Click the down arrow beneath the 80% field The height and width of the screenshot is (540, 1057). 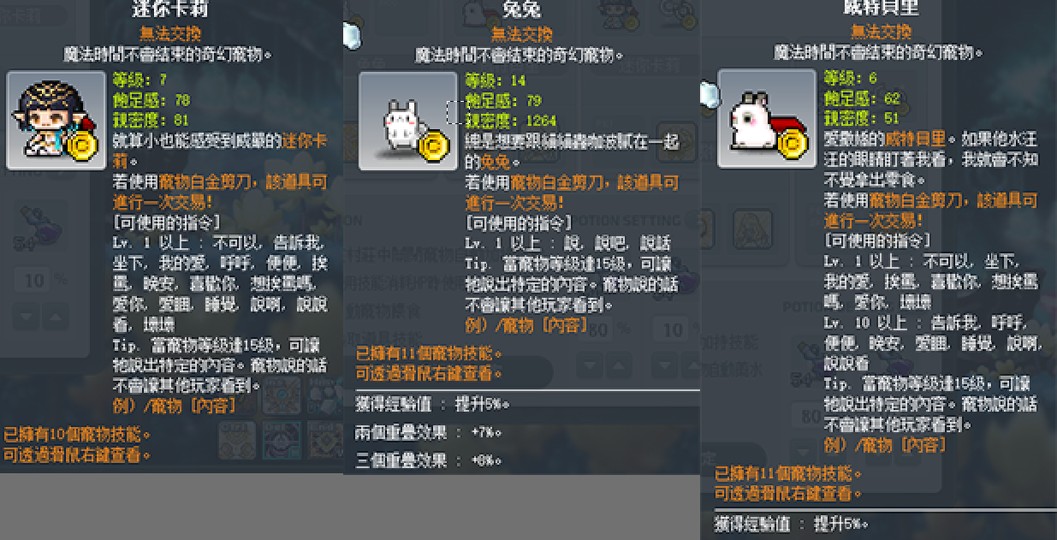[x=589, y=367]
